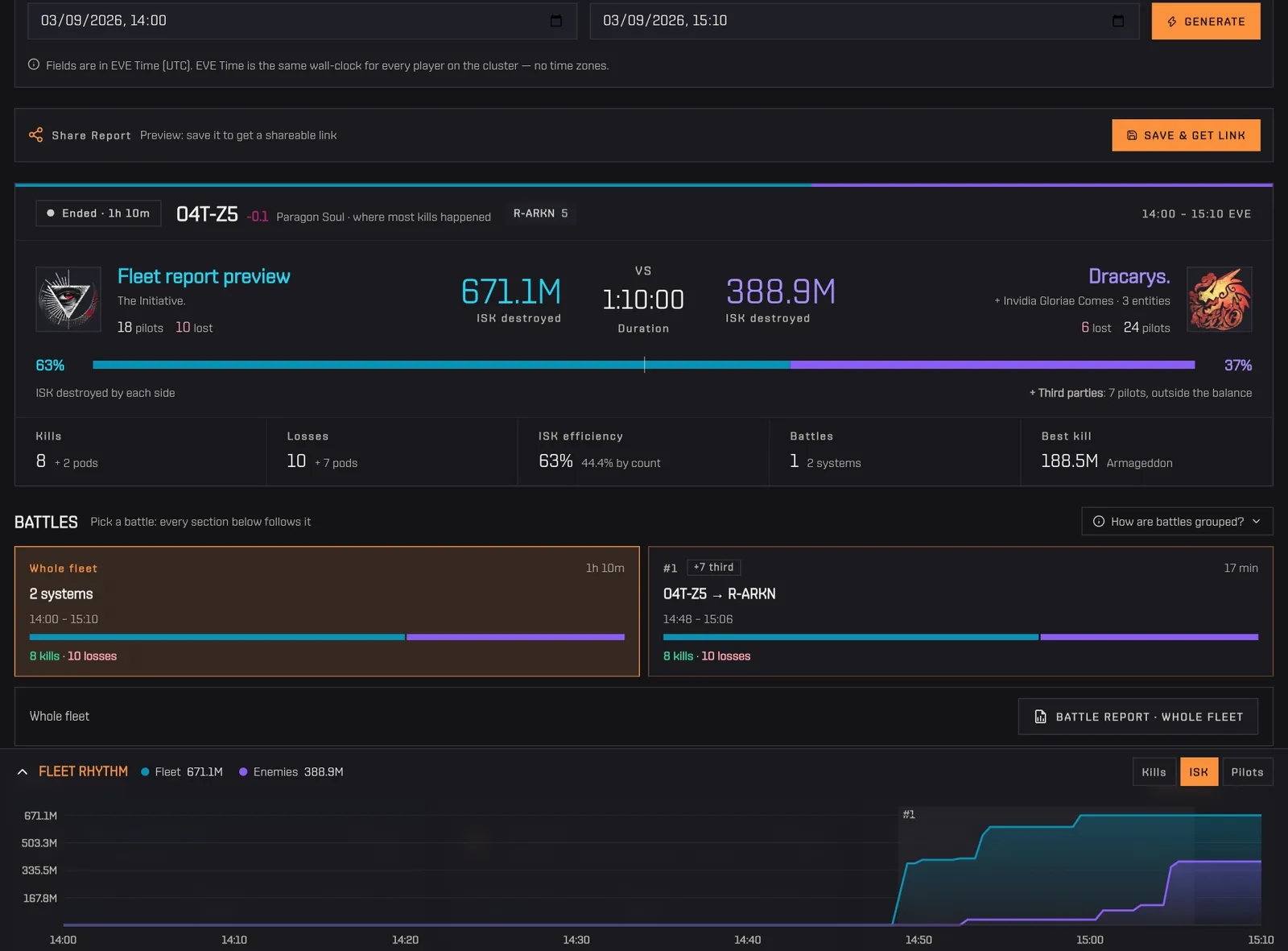Toggle Fleet series in chart legend
This screenshot has width=1288, height=951.
pos(182,772)
